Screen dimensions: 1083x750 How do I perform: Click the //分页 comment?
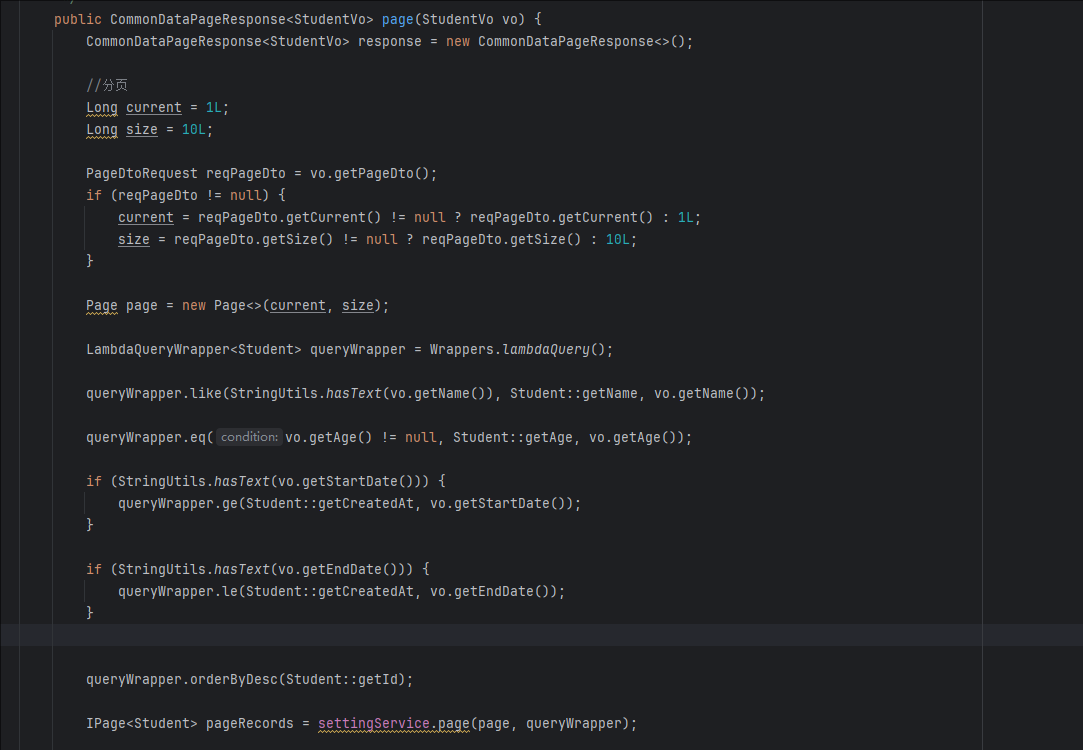pos(107,85)
